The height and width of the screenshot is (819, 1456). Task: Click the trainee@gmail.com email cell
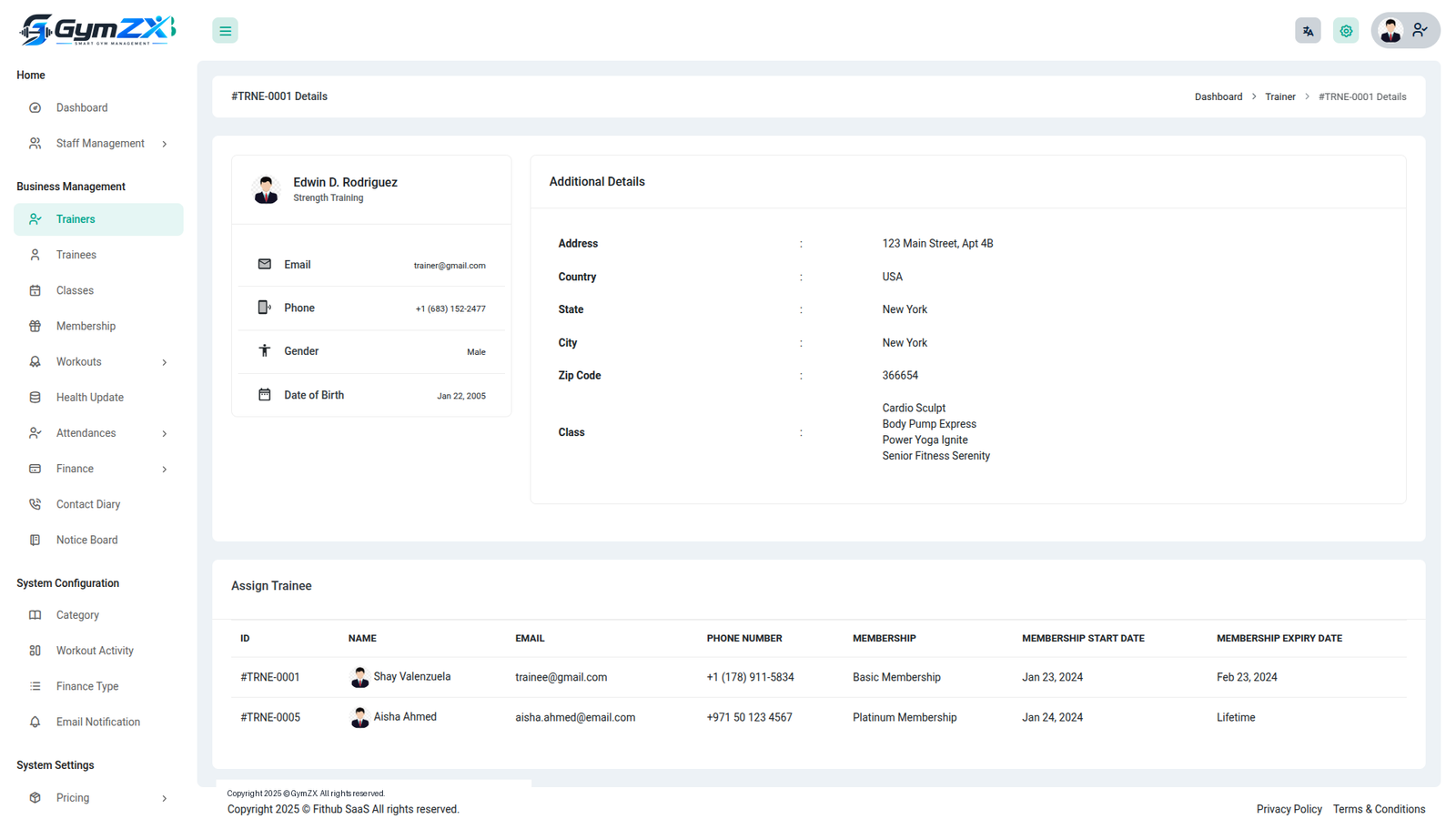(561, 677)
